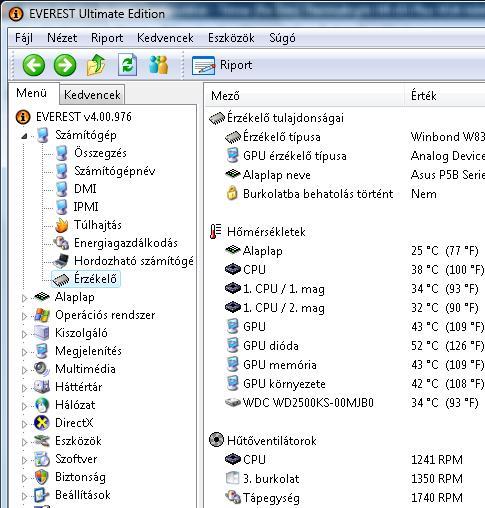This screenshot has height=508, width=485.
Task: Click the Háttértár storage icon
Action: pyautogui.click(x=42, y=387)
